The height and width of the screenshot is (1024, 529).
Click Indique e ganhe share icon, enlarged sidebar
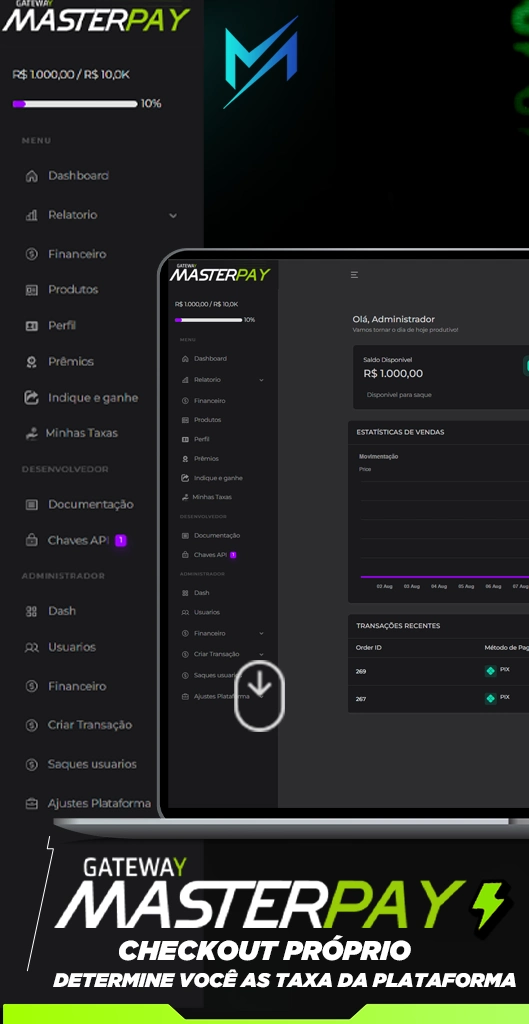31,398
